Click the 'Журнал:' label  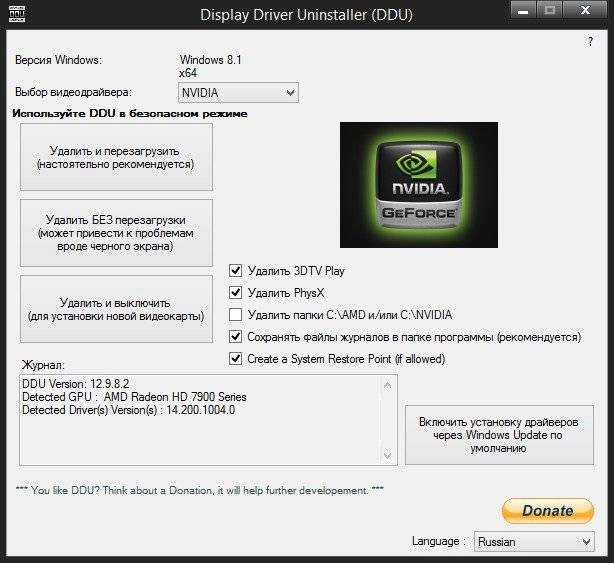(43, 365)
